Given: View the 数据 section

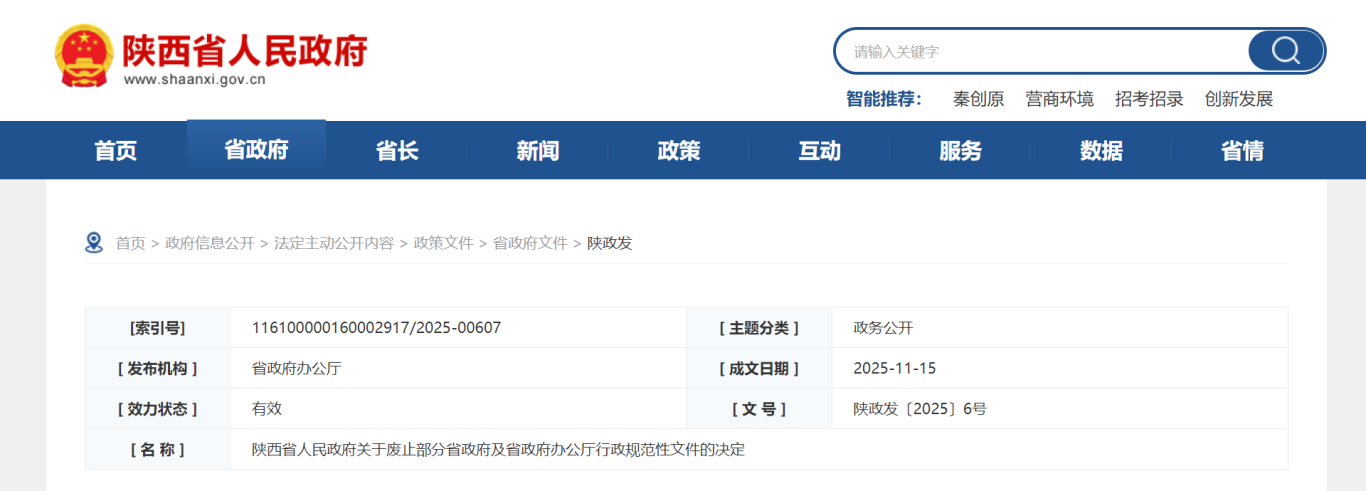Looking at the screenshot, I should [1101, 151].
